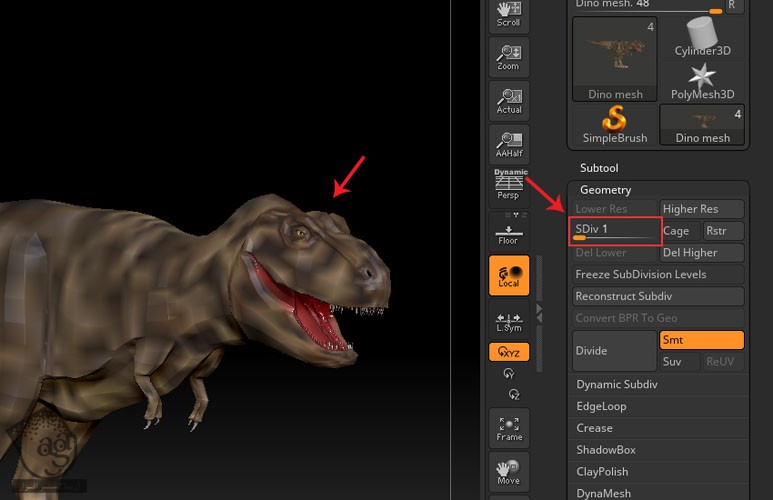The height and width of the screenshot is (500, 773).
Task: Click the Frame mesh icon
Action: (x=508, y=427)
